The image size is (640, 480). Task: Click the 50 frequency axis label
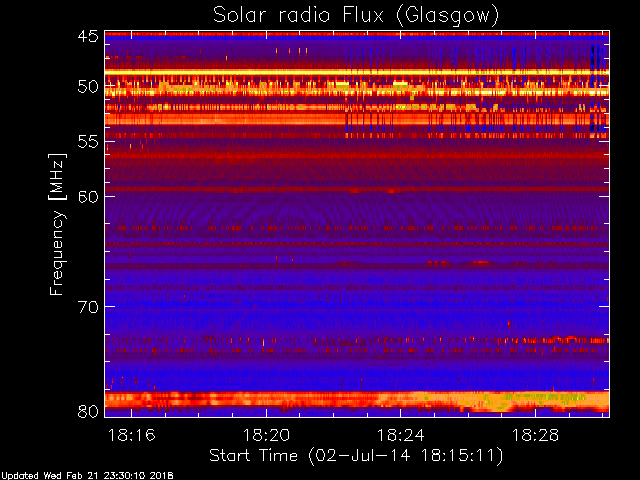point(88,87)
